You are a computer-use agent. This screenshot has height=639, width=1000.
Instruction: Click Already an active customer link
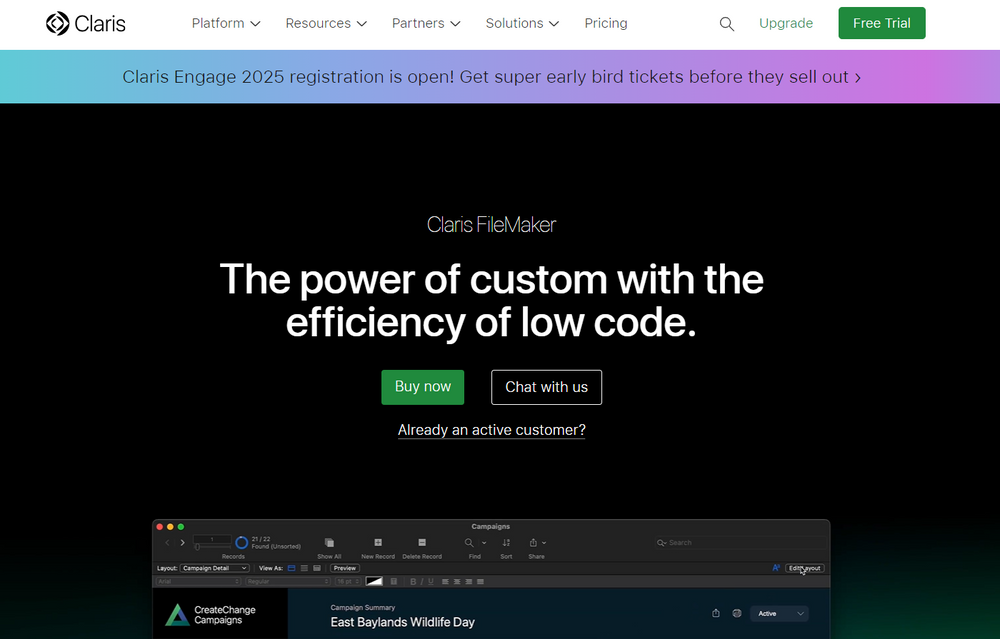pos(492,430)
